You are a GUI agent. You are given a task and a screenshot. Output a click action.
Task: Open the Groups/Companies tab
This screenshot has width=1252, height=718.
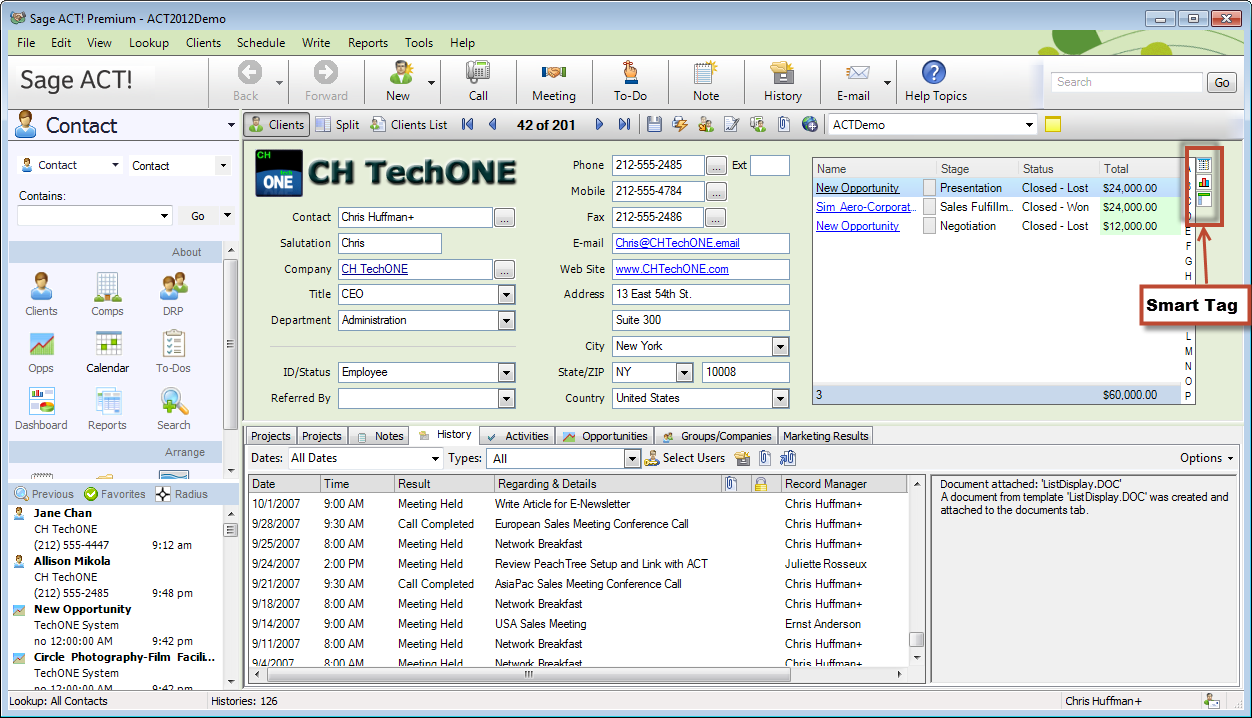tap(717, 436)
